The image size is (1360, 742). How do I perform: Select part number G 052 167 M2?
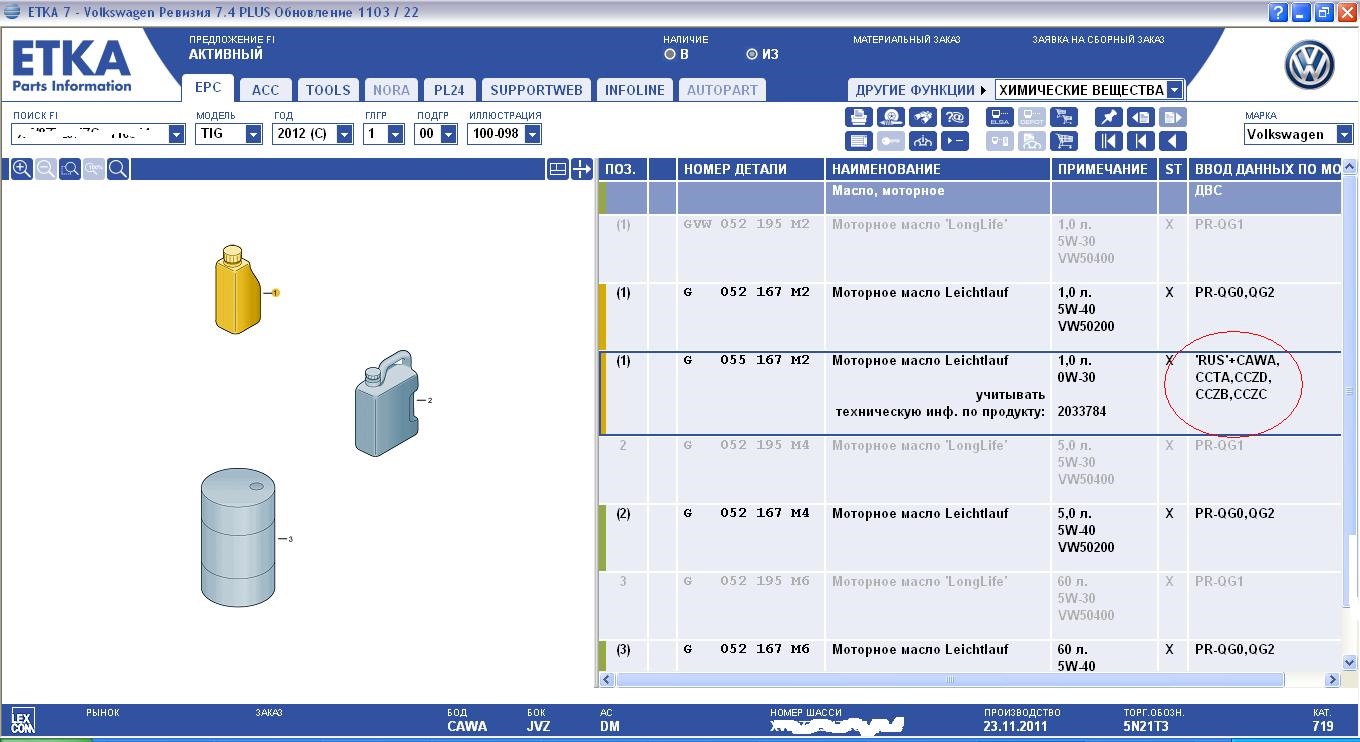[x=746, y=292]
